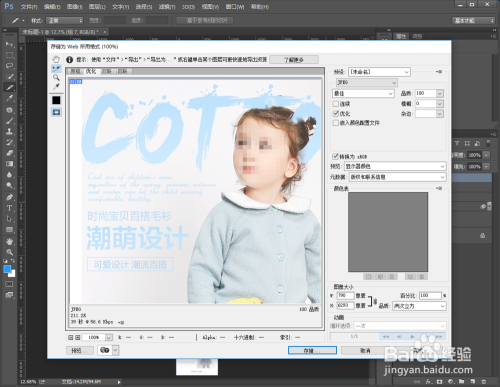The image size is (500, 387).
Task: Click the image height H input field
Action: 345,305
